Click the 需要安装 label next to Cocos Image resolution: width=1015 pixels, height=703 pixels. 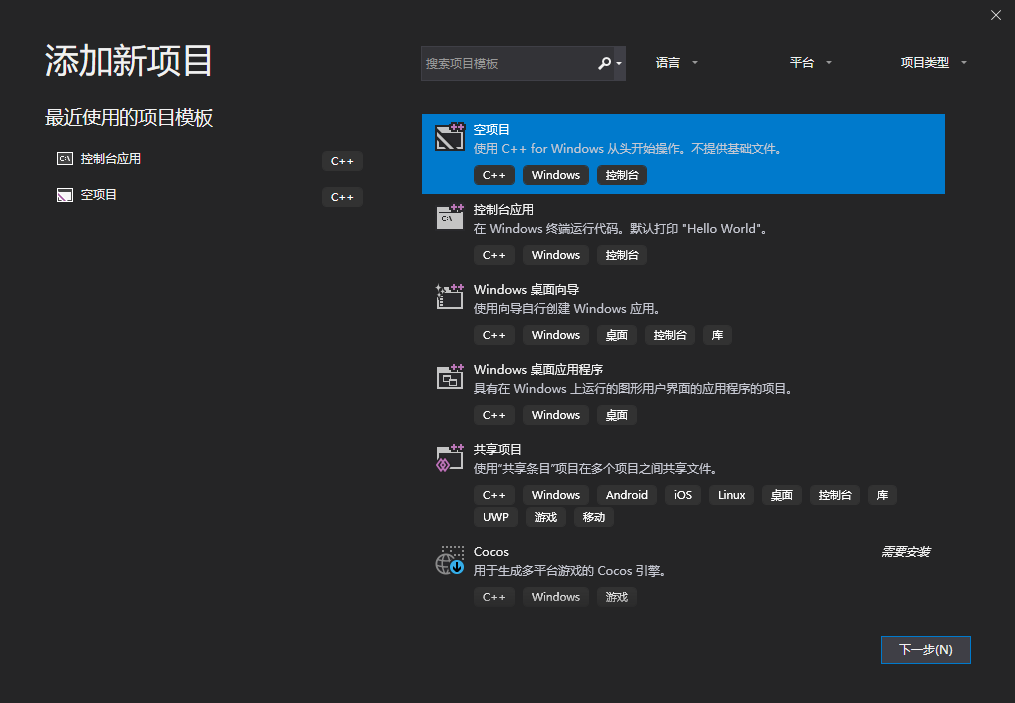905,551
